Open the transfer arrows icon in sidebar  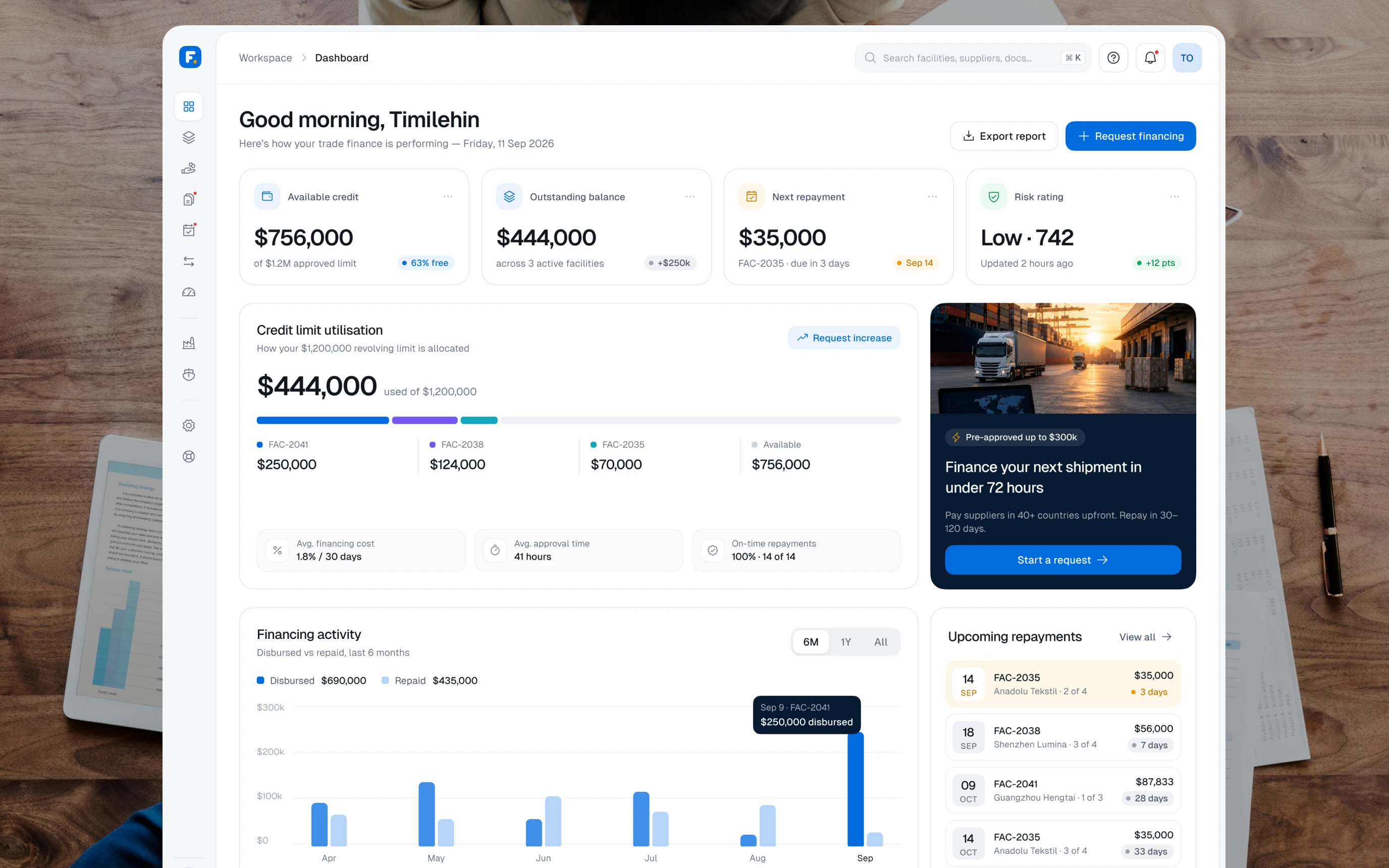click(189, 262)
